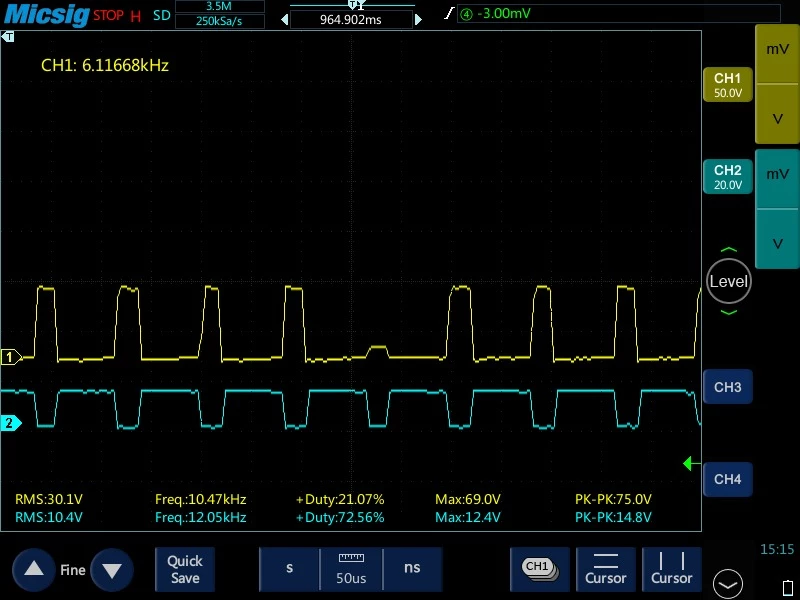Select the Freq.:12.05kHz measurement

(201, 517)
